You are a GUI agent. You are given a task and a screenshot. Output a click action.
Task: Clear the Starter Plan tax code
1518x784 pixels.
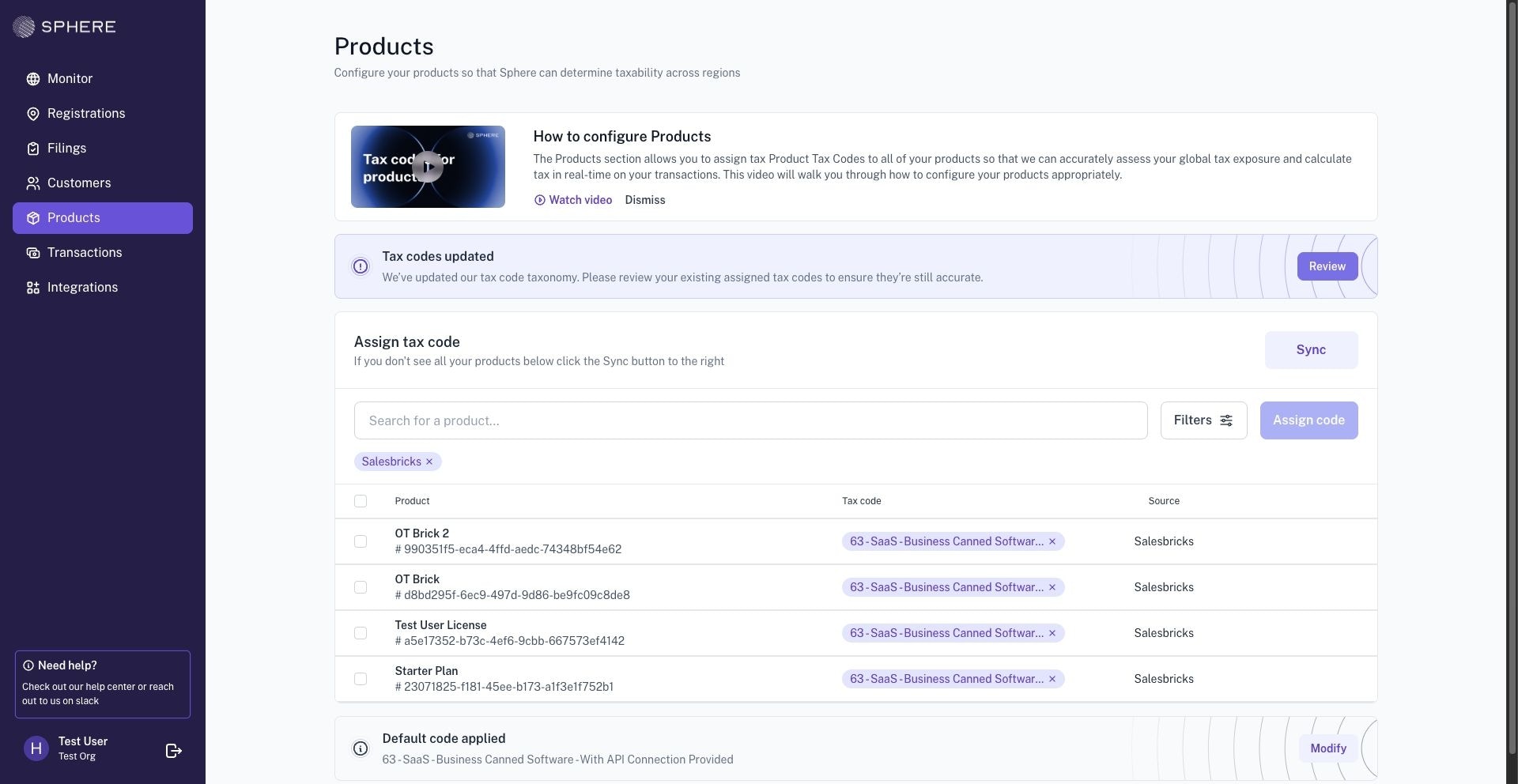point(1052,679)
